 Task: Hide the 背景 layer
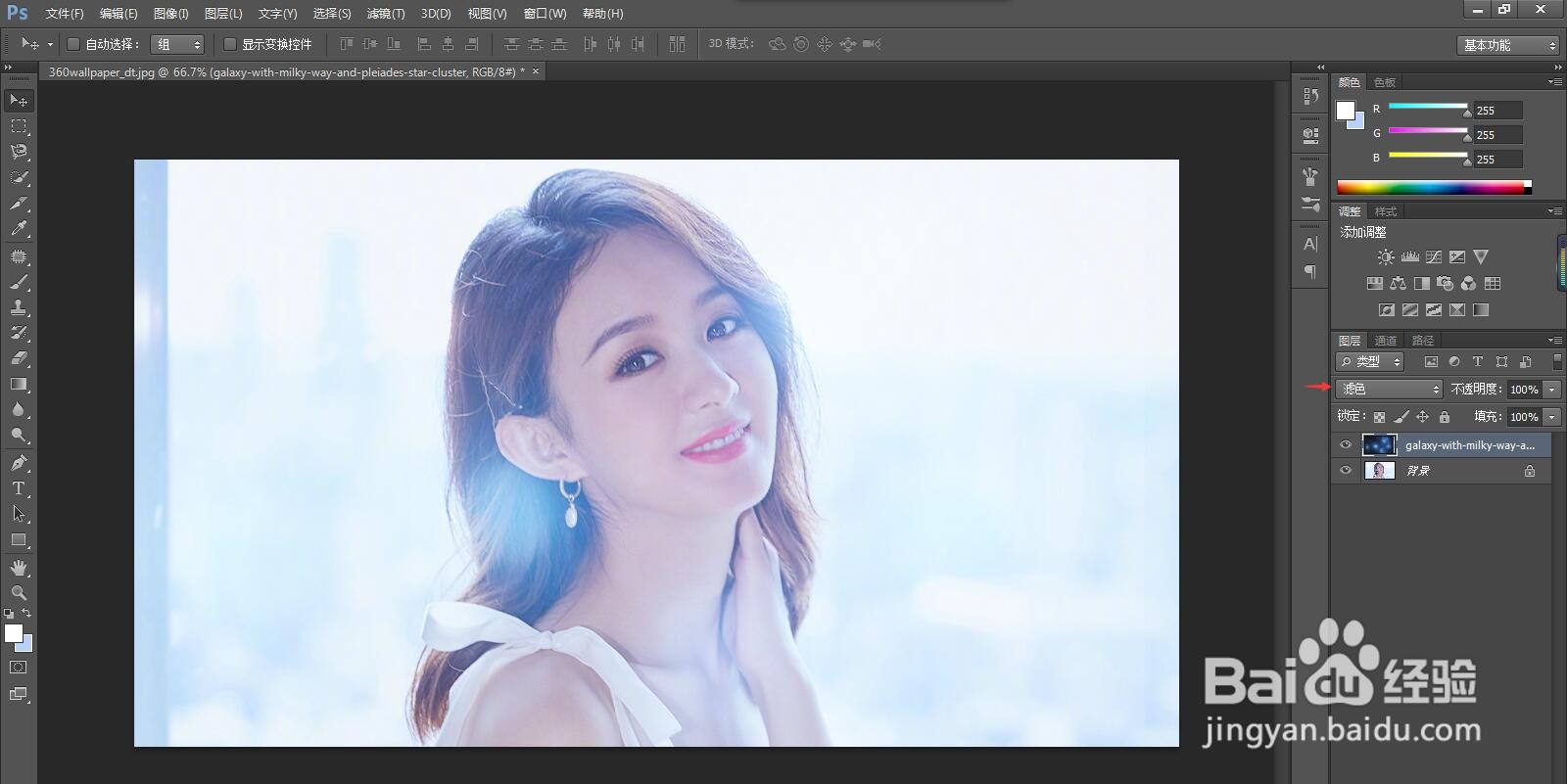[1346, 471]
